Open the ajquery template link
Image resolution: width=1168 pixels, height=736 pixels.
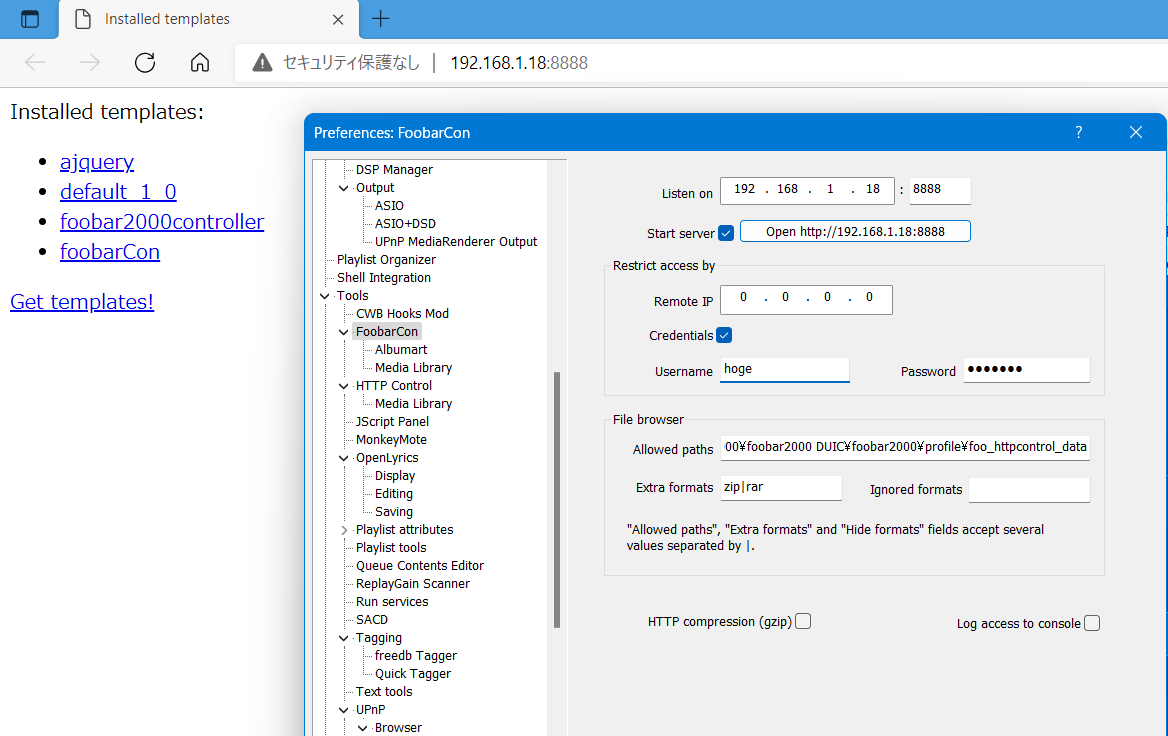tap(97, 162)
